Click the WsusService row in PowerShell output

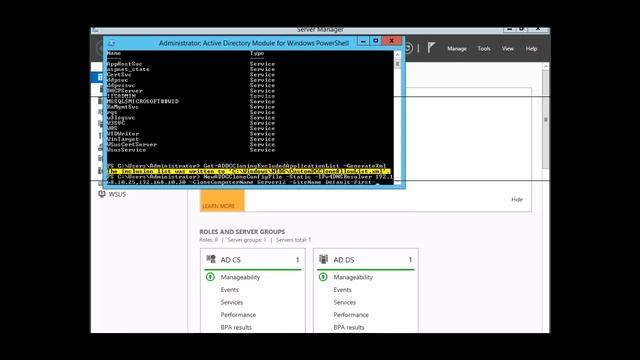(x=127, y=150)
